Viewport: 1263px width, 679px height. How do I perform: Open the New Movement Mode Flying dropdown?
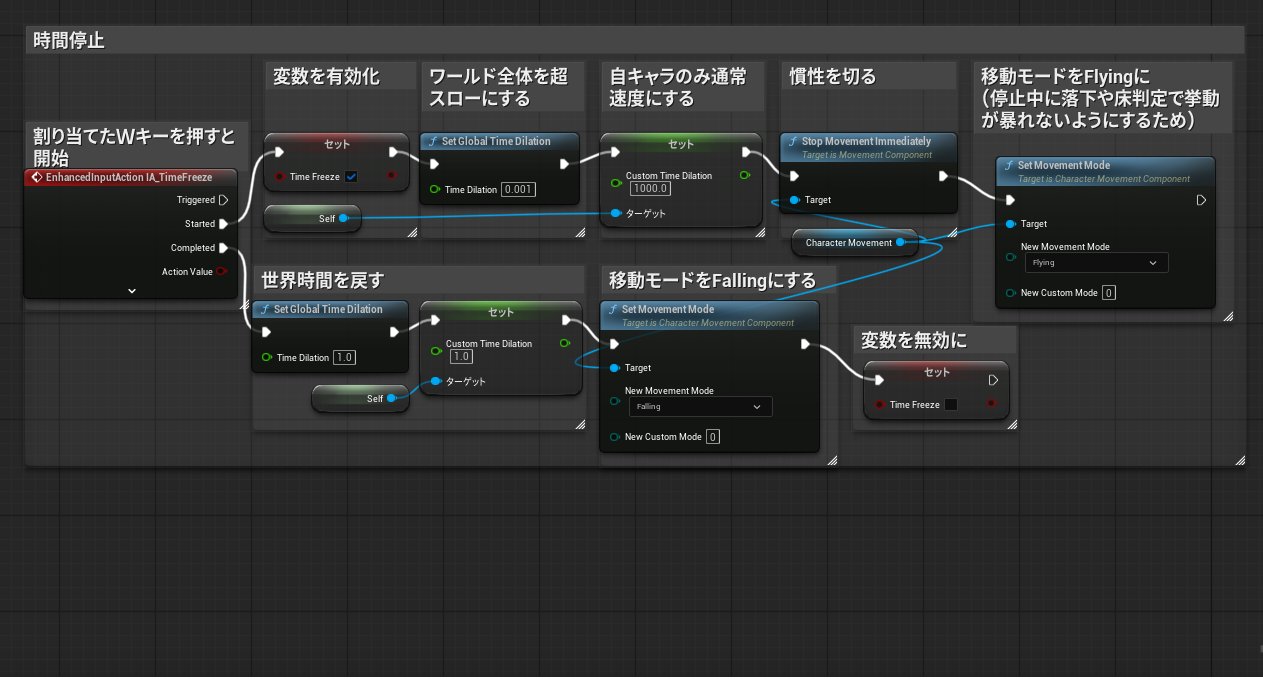(x=1097, y=263)
